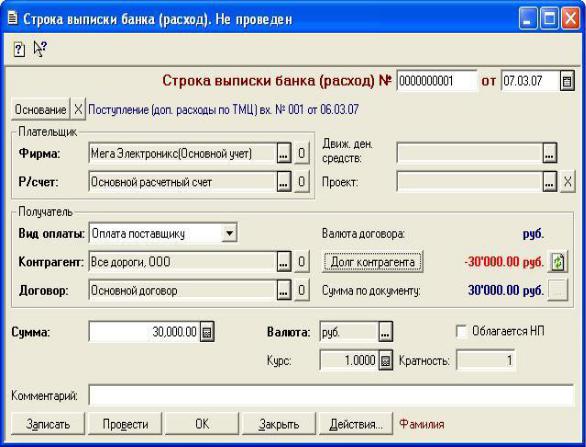Open calculator icon beside Сумма field
Image resolution: width=586 pixels, height=447 pixels.
pyautogui.click(x=207, y=332)
